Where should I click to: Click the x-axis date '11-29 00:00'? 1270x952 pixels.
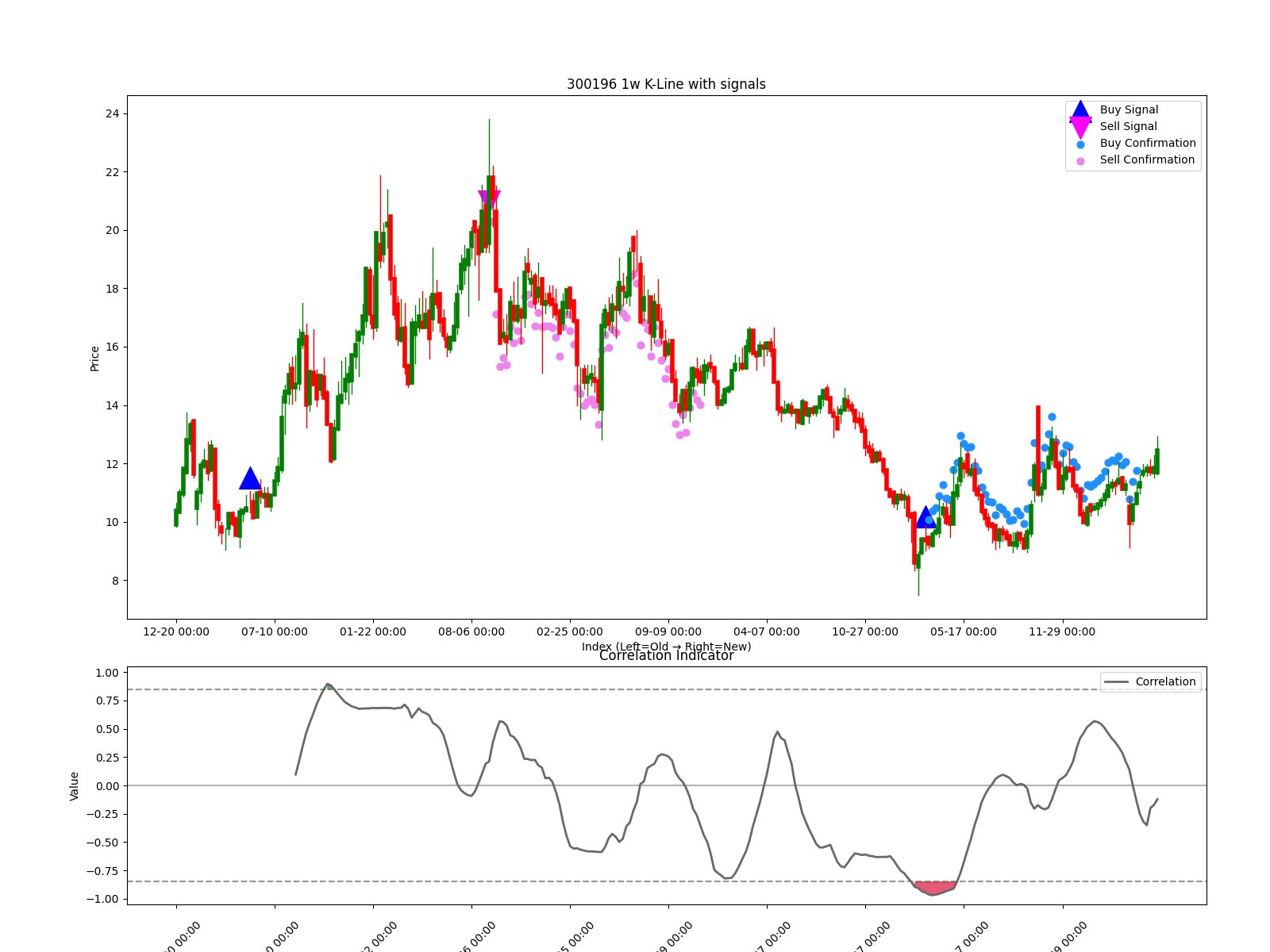point(1062,631)
